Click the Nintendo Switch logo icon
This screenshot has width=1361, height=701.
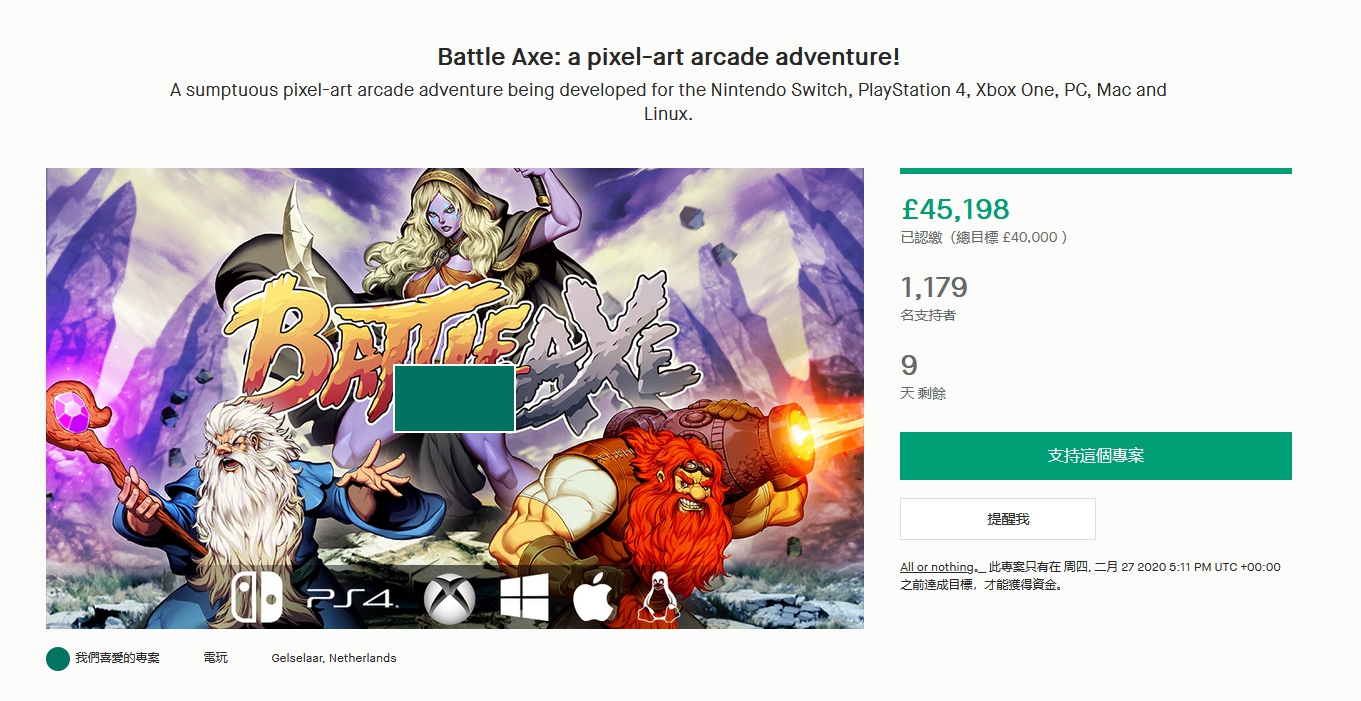pyautogui.click(x=256, y=597)
